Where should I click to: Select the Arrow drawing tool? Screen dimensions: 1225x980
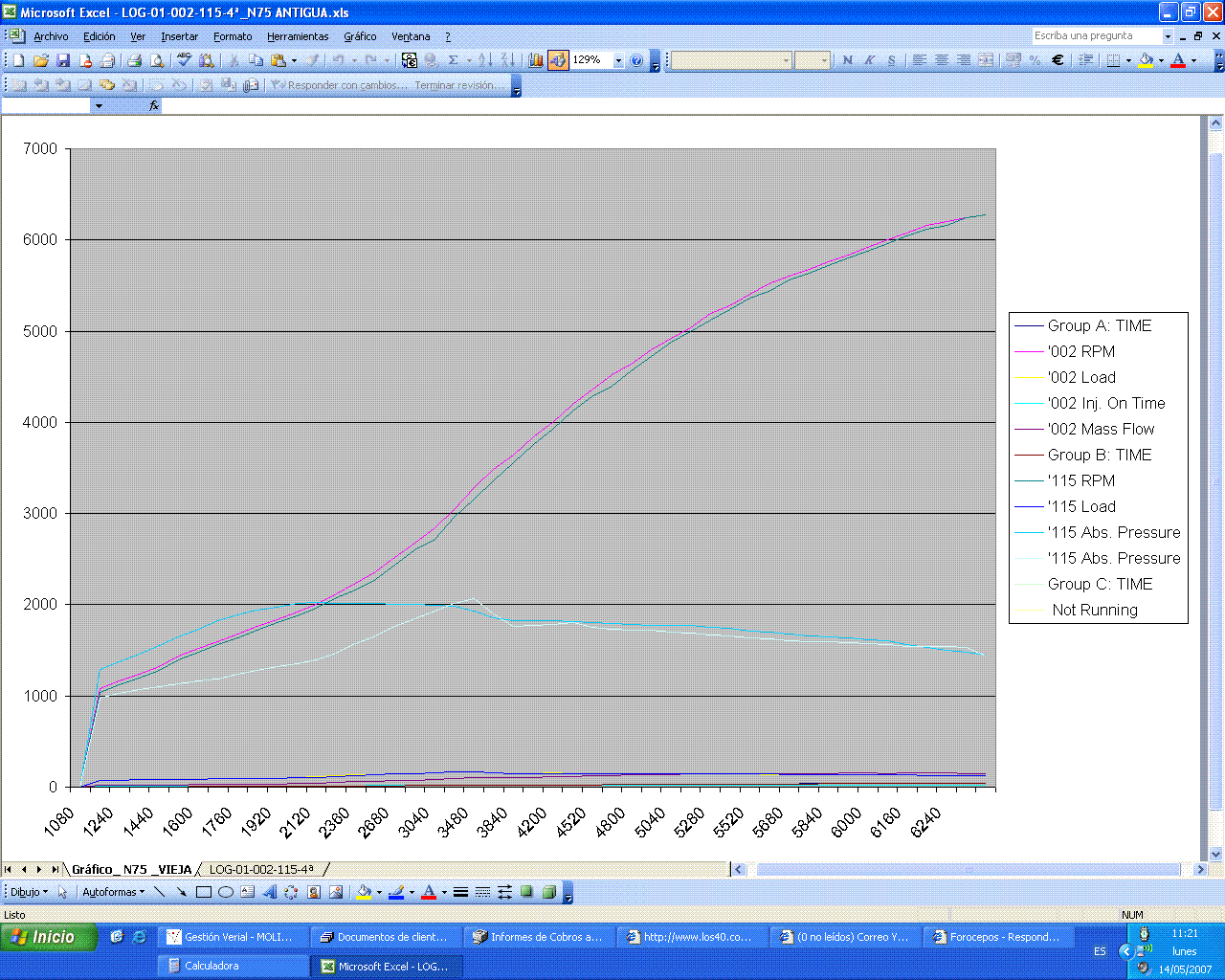(x=181, y=892)
